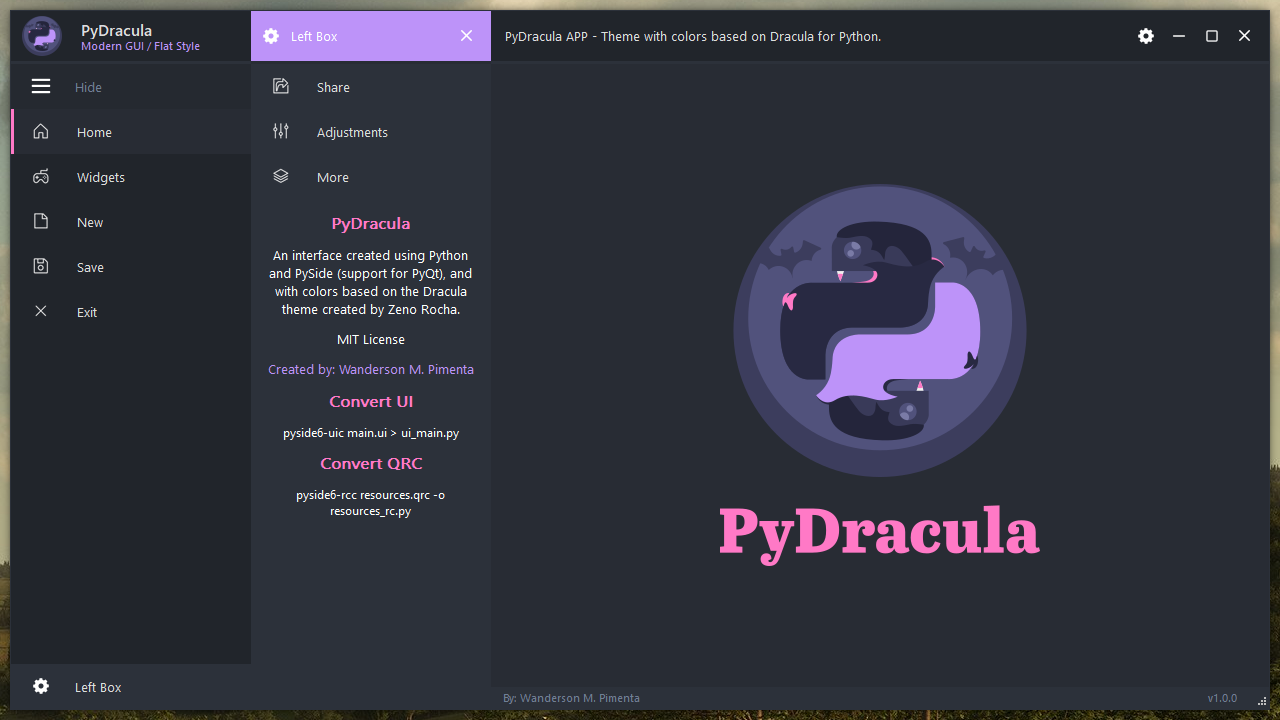
Task: Click the Exit X icon in the sidebar
Action: coord(40,311)
